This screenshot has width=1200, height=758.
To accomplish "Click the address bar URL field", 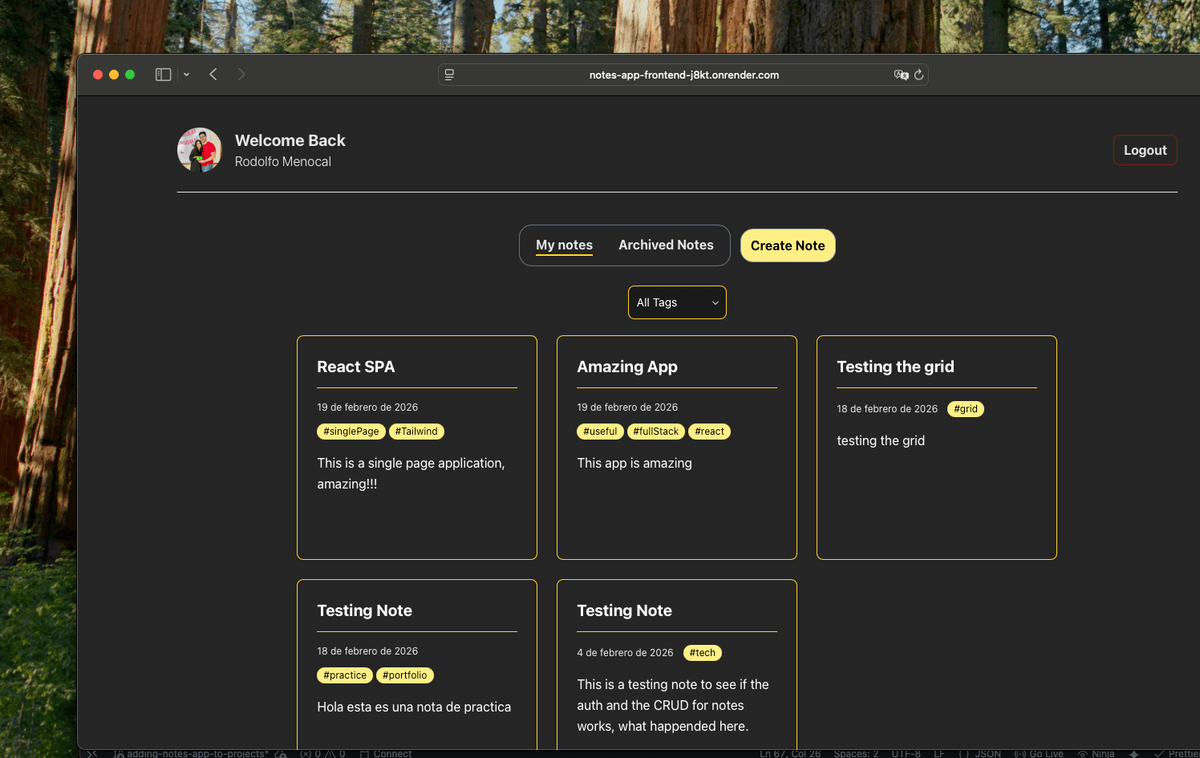I will pos(683,74).
